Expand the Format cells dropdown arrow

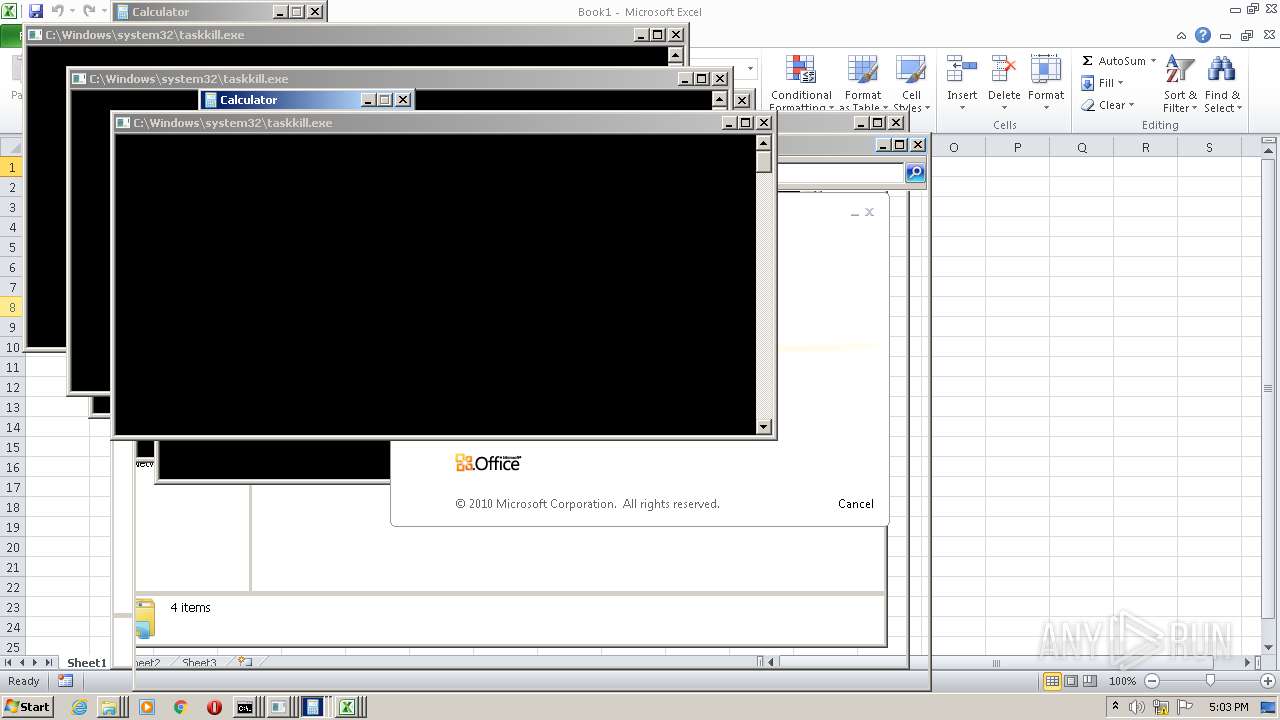[1046, 107]
